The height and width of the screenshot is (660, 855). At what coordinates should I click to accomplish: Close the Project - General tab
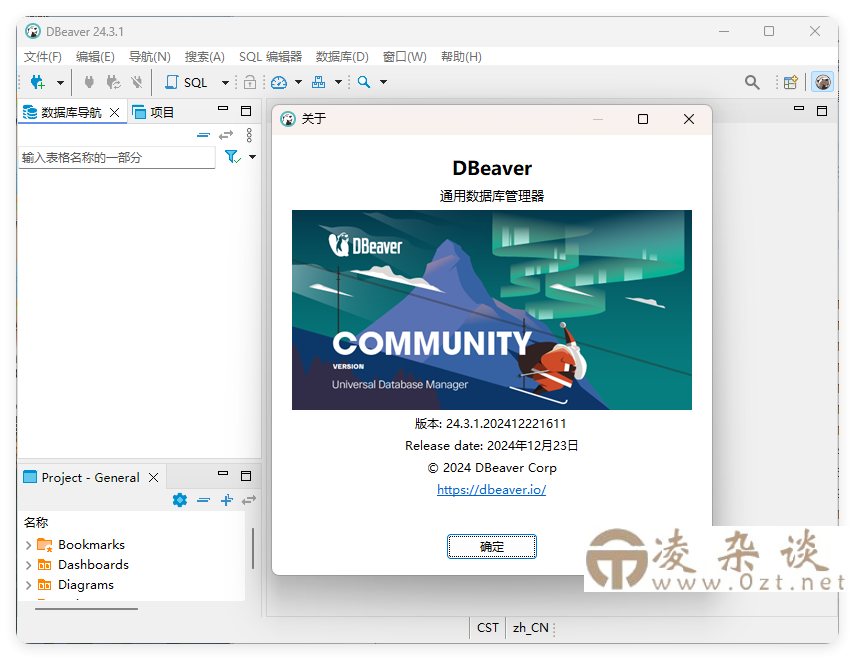[154, 478]
